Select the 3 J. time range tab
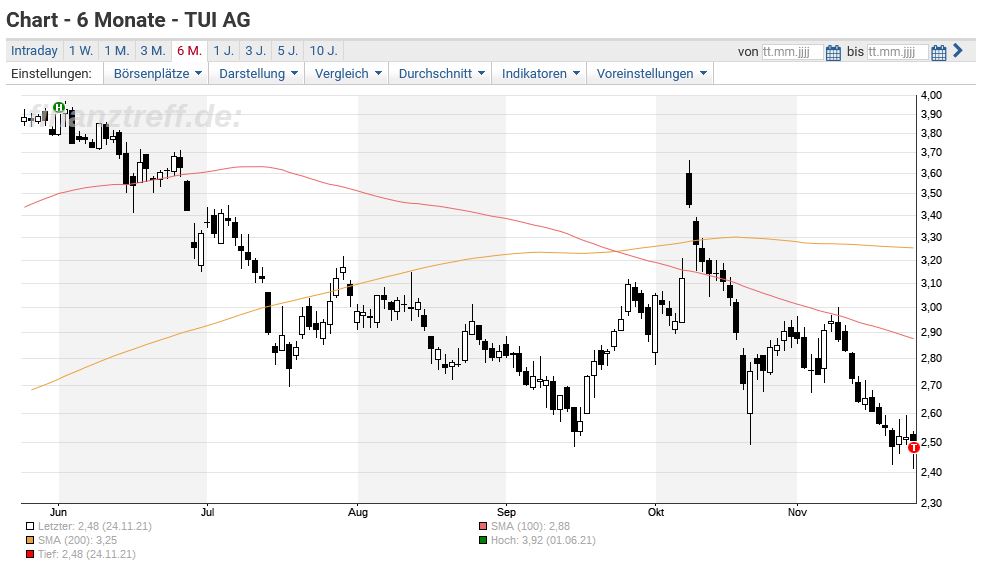This screenshot has height=572, width=984. click(255, 51)
